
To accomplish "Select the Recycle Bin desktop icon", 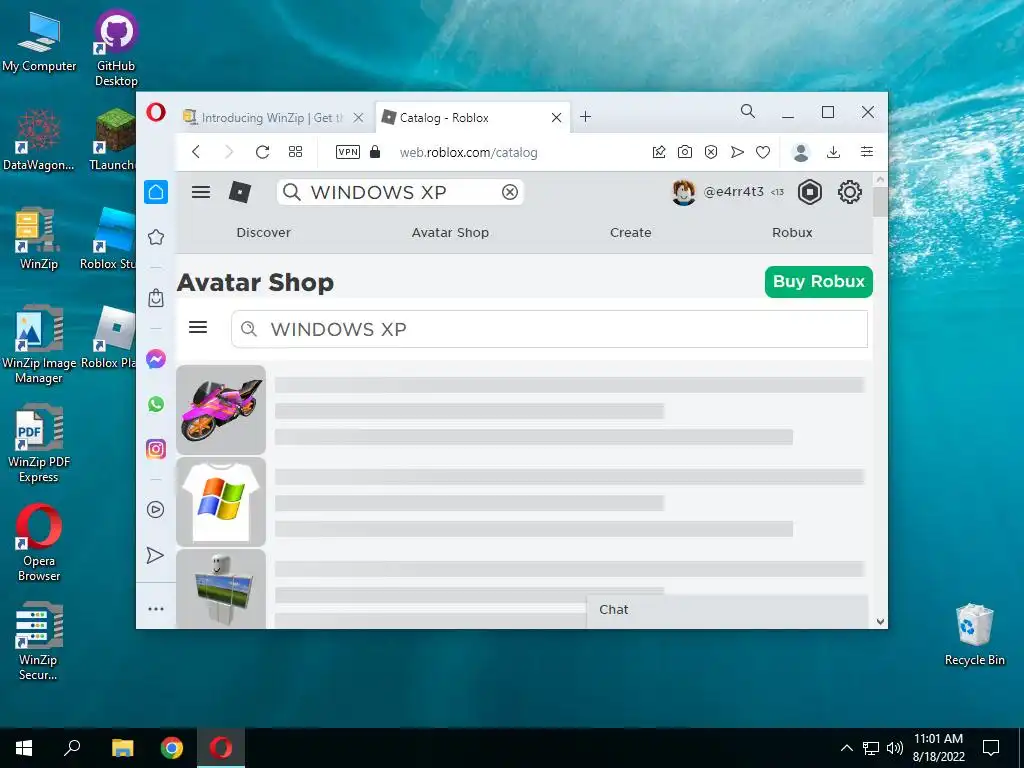I will (x=974, y=634).
